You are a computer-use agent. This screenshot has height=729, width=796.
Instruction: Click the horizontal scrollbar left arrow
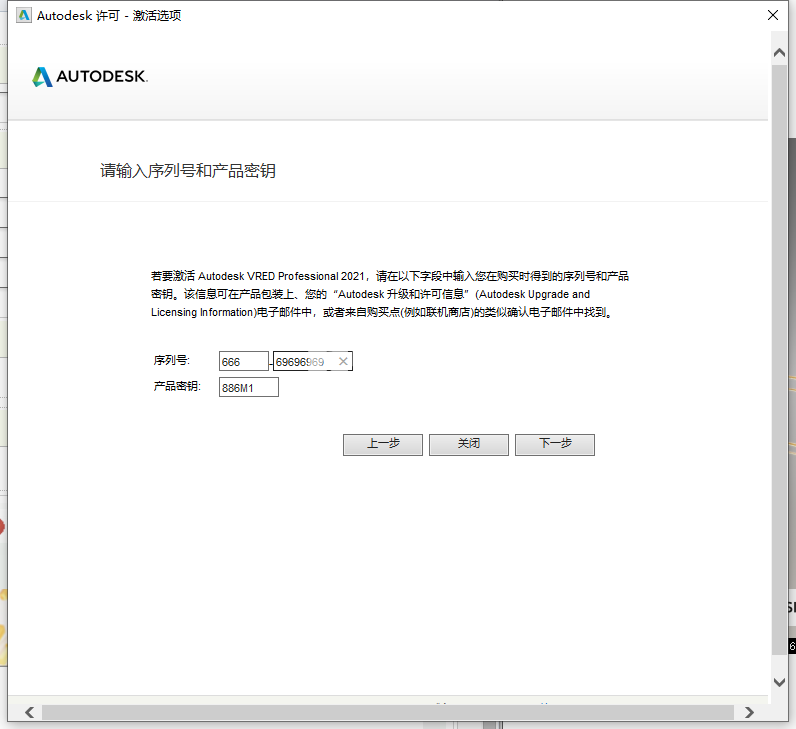29,712
